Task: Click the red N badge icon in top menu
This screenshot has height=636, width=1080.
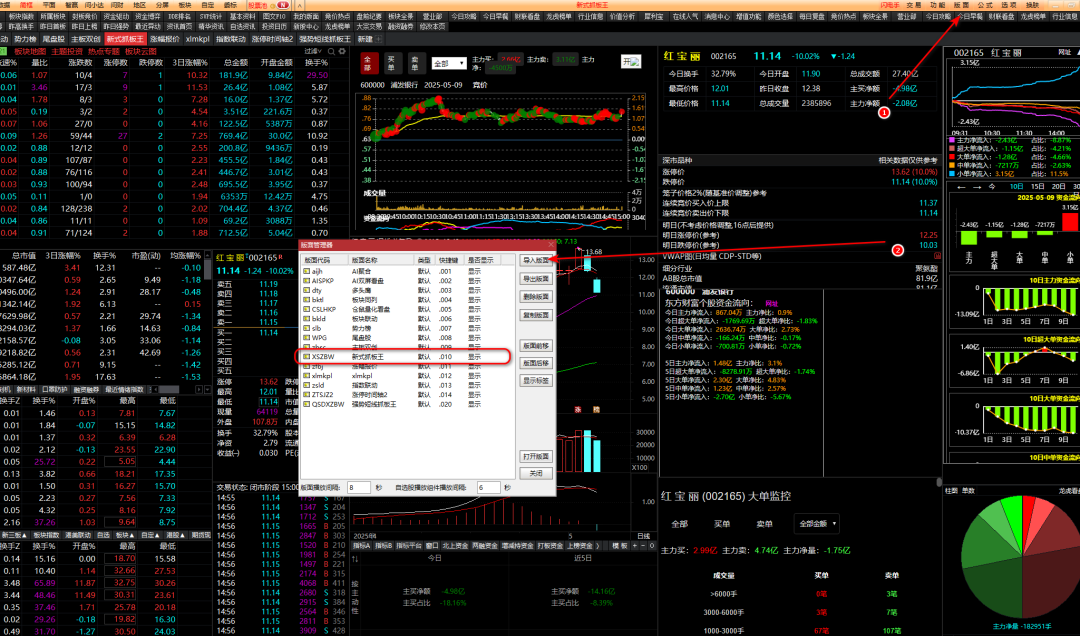Action: click(282, 5)
